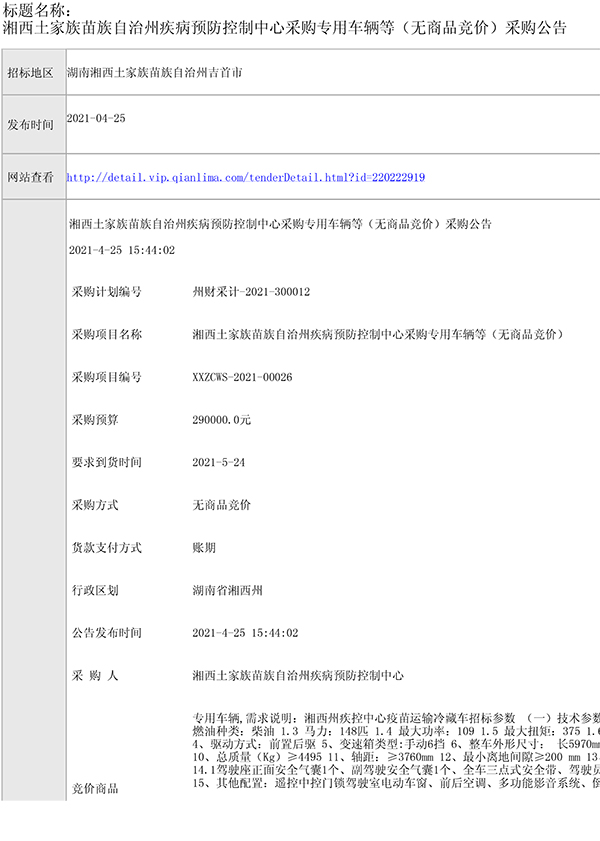Click the 招标地区 header cell

tap(34, 72)
